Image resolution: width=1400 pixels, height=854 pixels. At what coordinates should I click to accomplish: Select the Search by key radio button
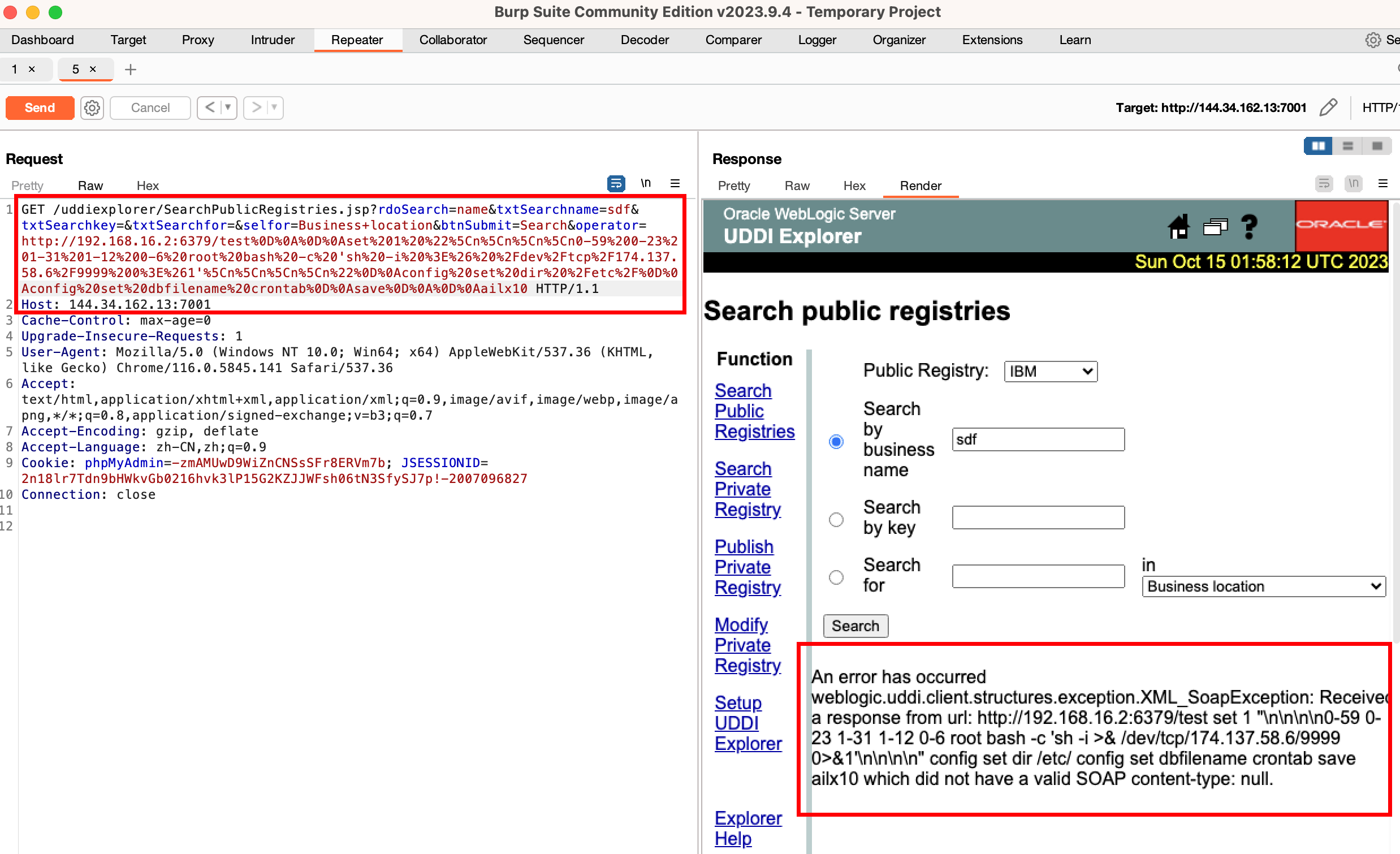pos(836,519)
